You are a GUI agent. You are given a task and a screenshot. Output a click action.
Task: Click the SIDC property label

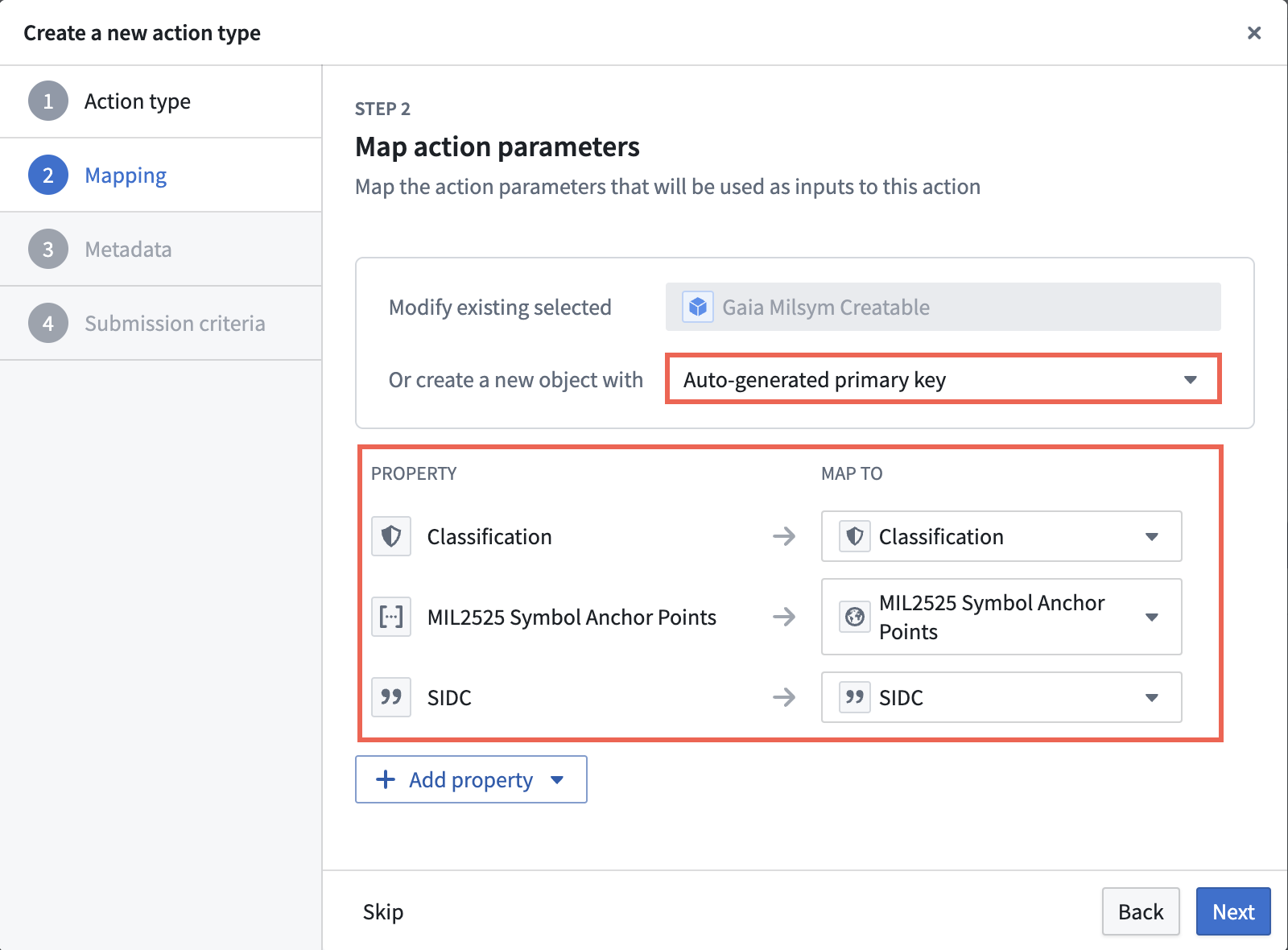tap(449, 697)
